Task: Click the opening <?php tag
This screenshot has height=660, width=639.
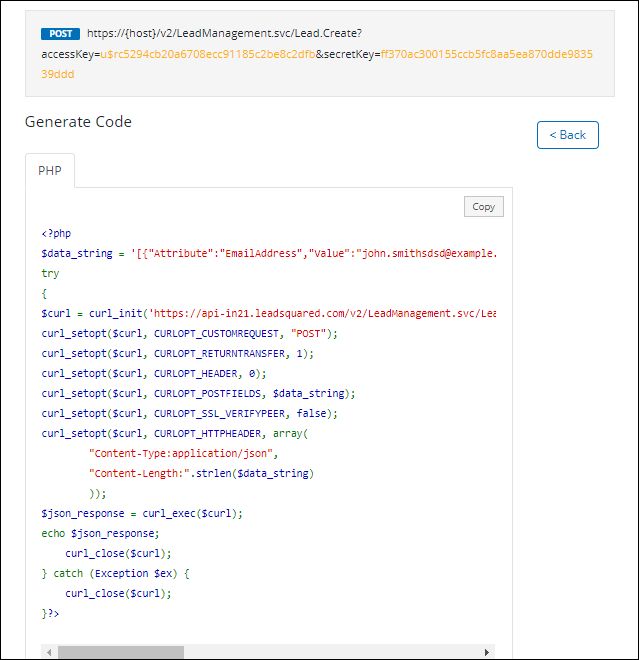Action: [x=56, y=233]
